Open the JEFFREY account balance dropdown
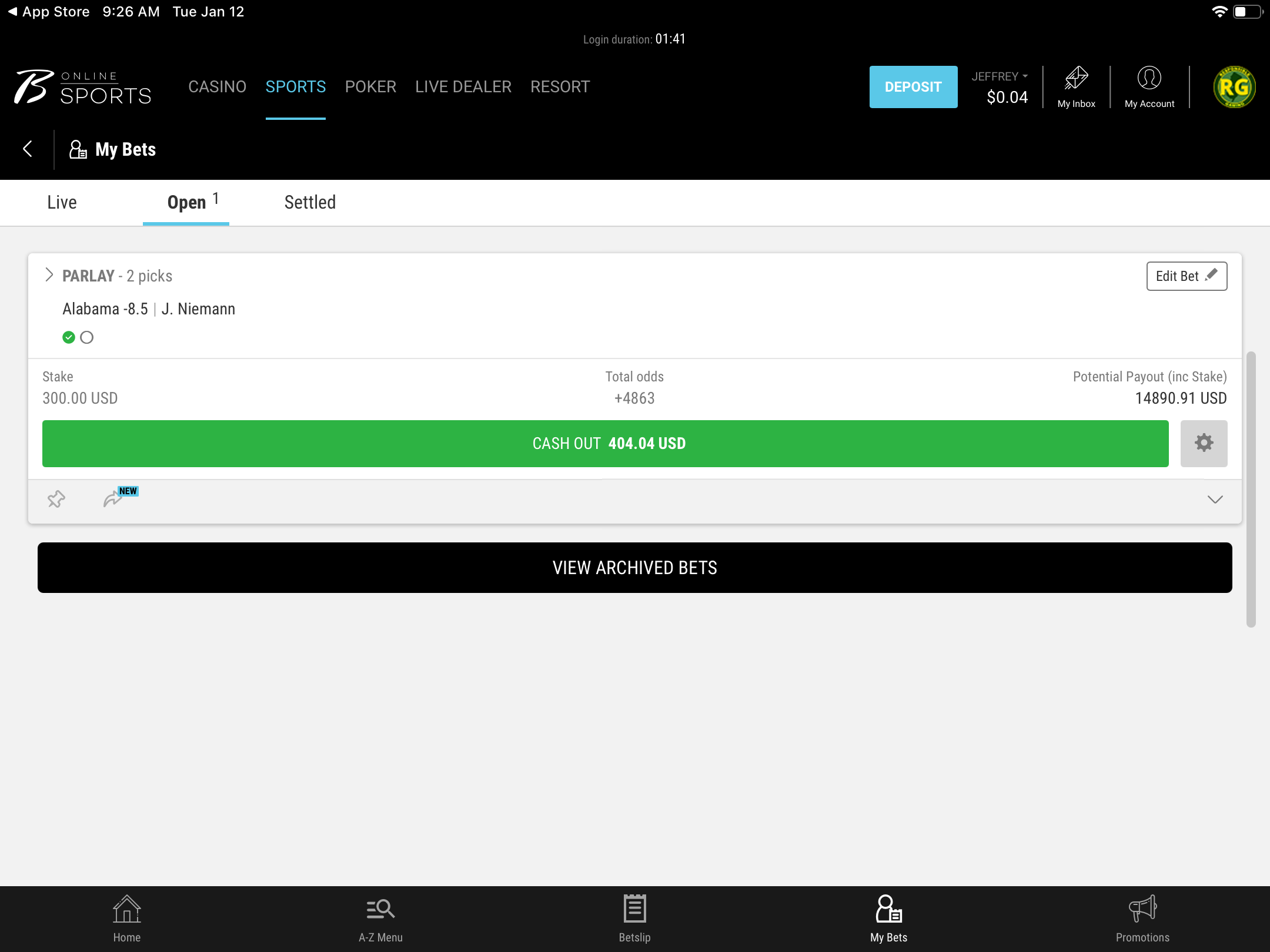Viewport: 1270px width, 952px height. coord(1000,76)
